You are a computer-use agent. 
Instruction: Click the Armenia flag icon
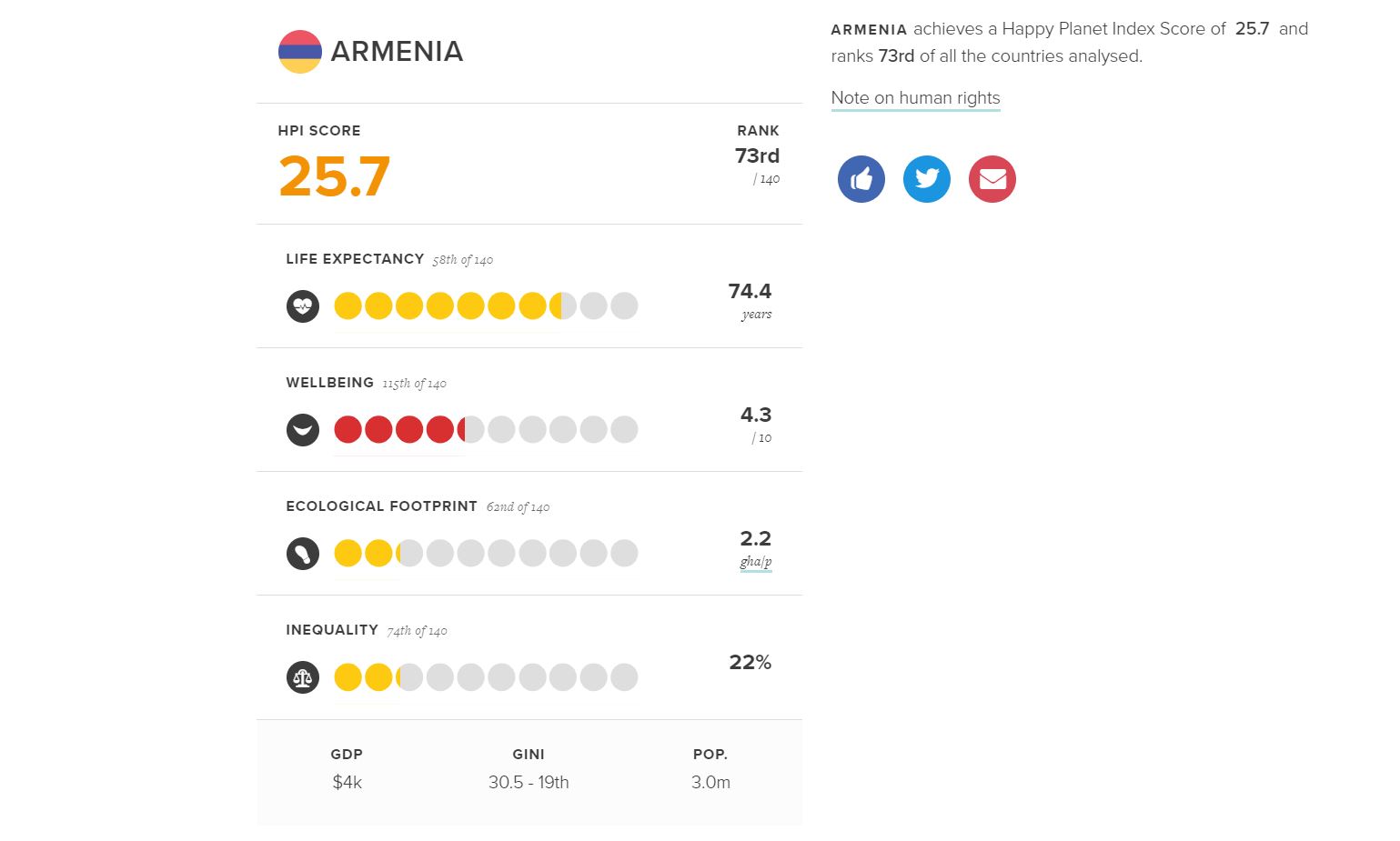coord(299,52)
